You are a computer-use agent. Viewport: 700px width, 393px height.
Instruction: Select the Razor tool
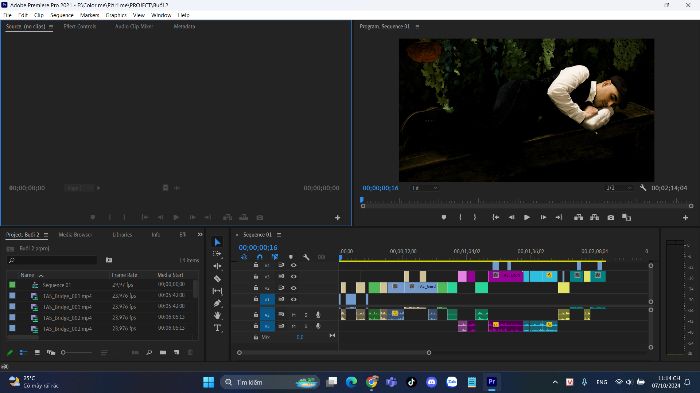click(217, 279)
